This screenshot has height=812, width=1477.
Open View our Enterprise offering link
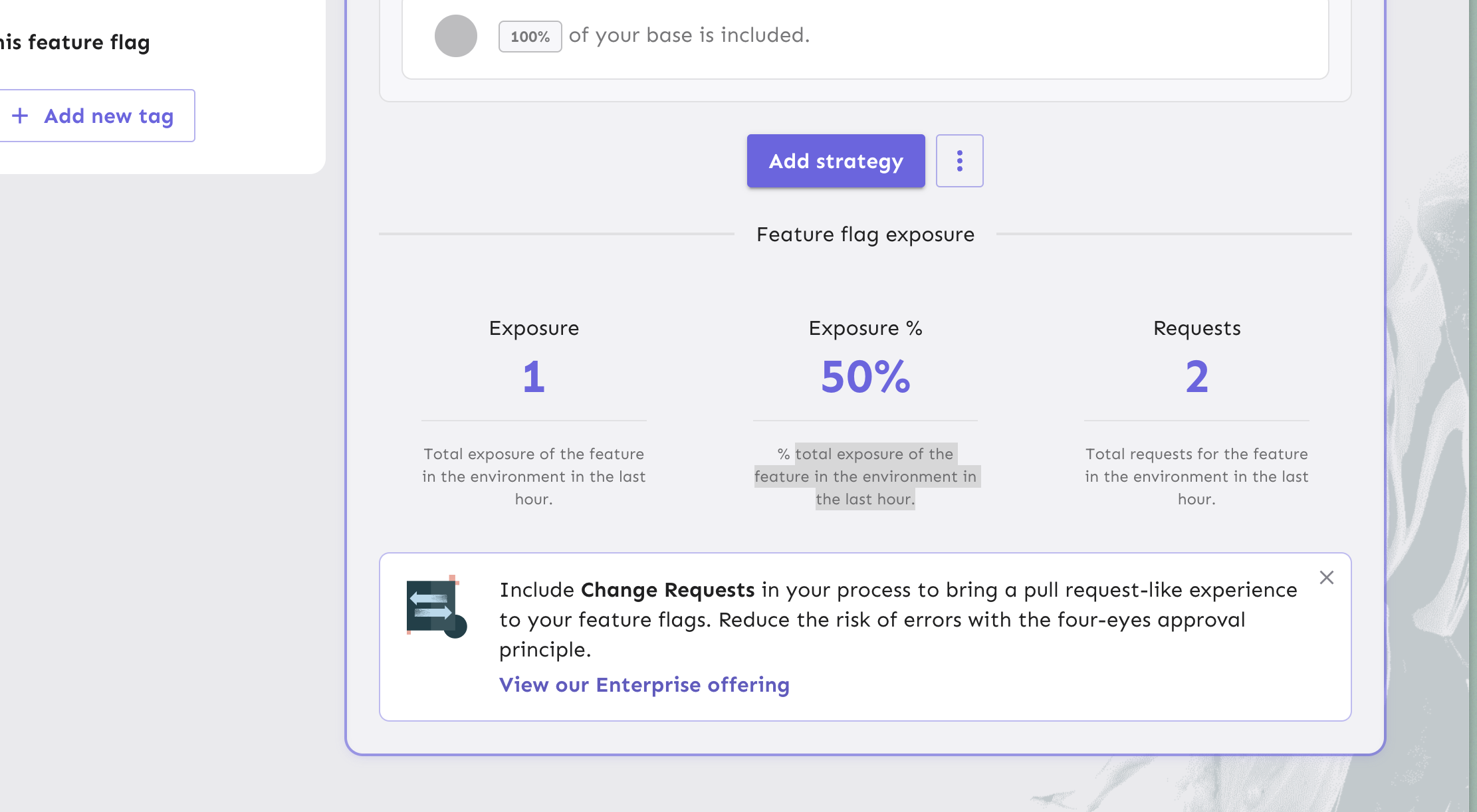tap(644, 684)
